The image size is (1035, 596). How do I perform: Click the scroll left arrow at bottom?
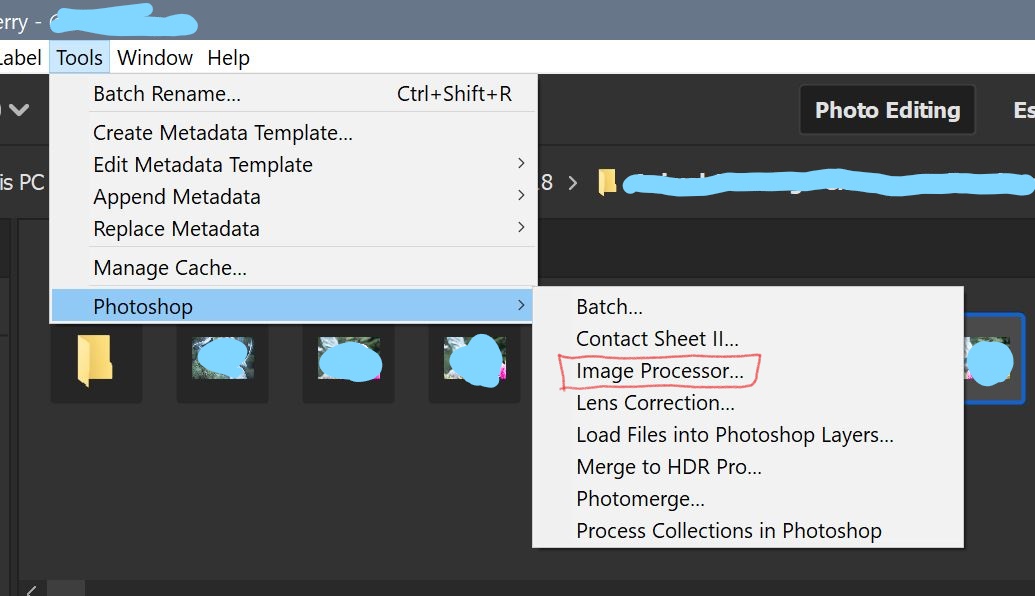click(x=31, y=589)
